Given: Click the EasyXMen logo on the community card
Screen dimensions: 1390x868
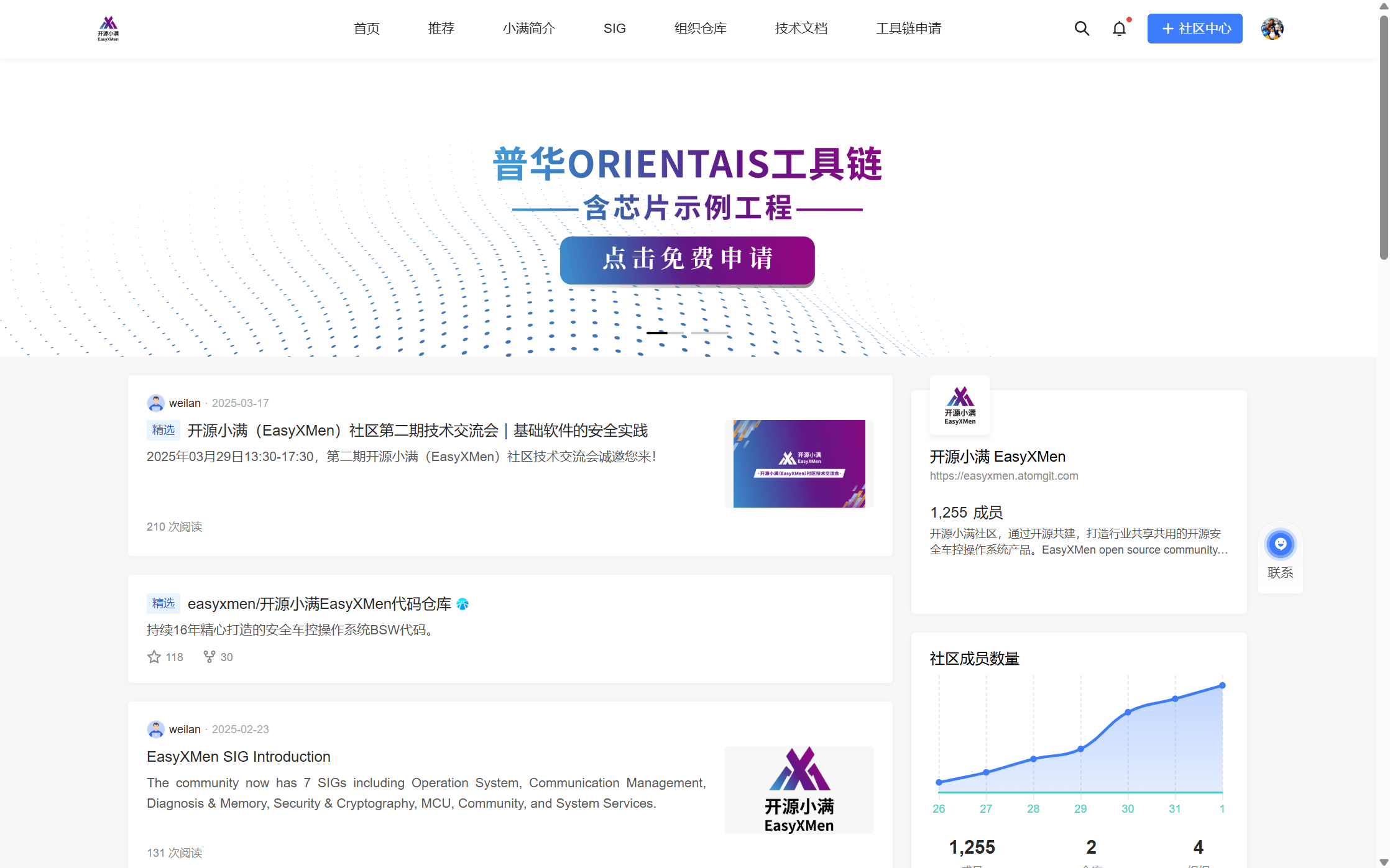Looking at the screenshot, I should click(x=960, y=405).
